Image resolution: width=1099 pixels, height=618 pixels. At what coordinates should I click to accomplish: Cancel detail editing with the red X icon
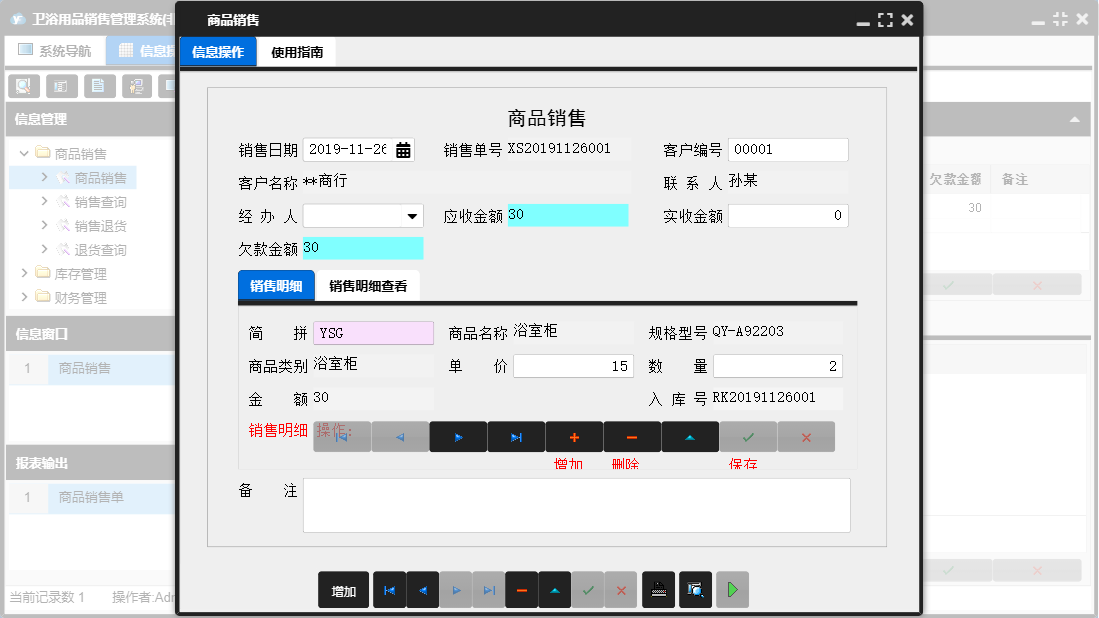click(x=806, y=436)
